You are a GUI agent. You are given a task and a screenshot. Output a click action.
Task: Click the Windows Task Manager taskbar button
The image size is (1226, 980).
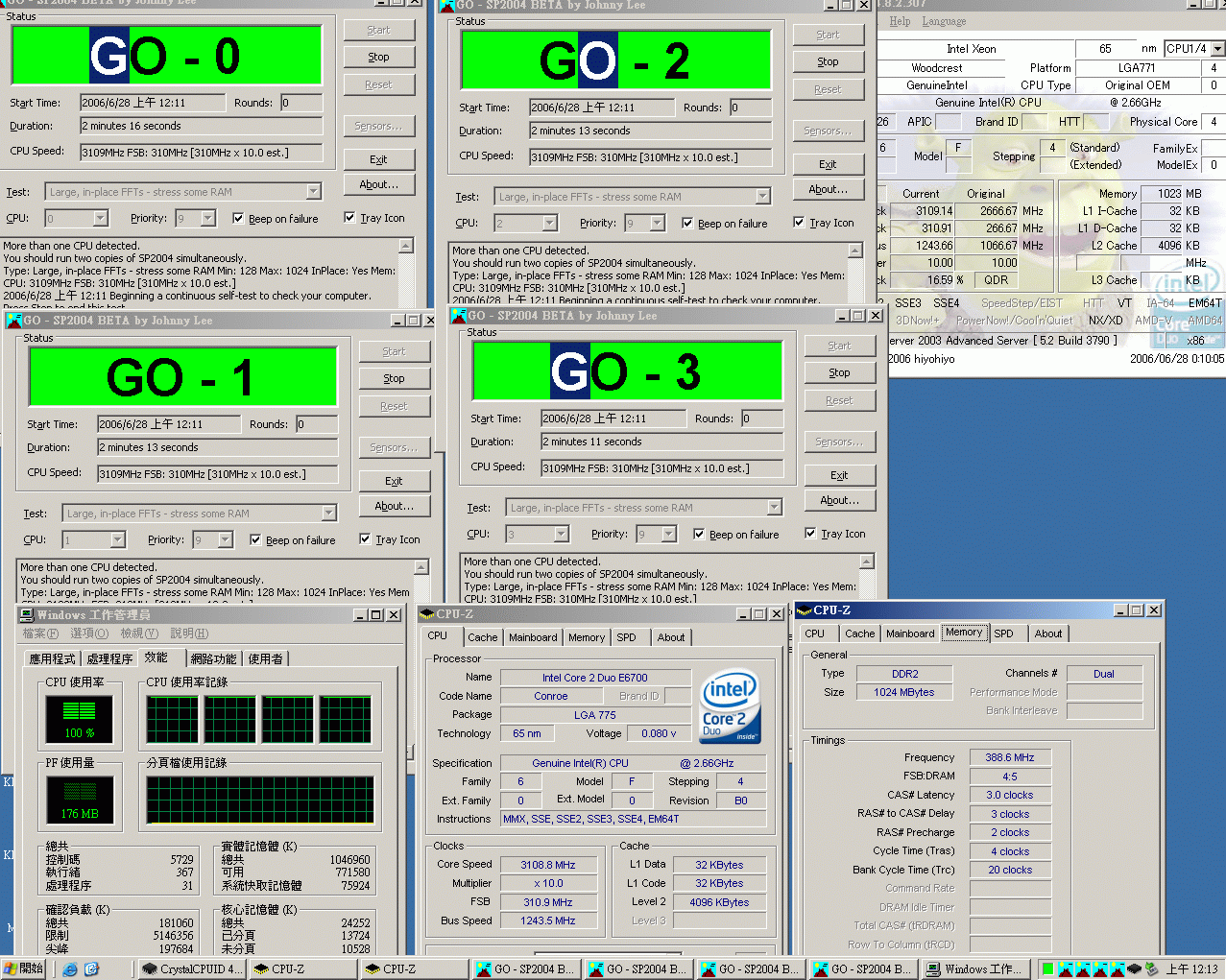tap(977, 969)
